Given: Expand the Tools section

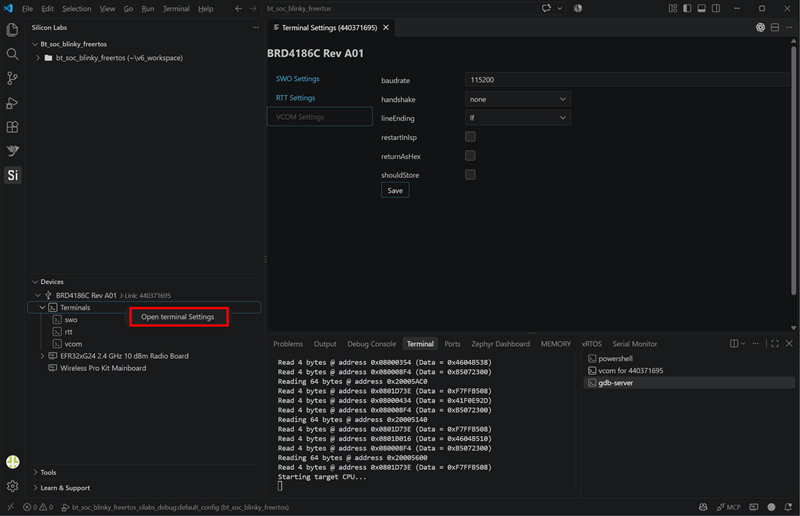Looking at the screenshot, I should coord(35,472).
